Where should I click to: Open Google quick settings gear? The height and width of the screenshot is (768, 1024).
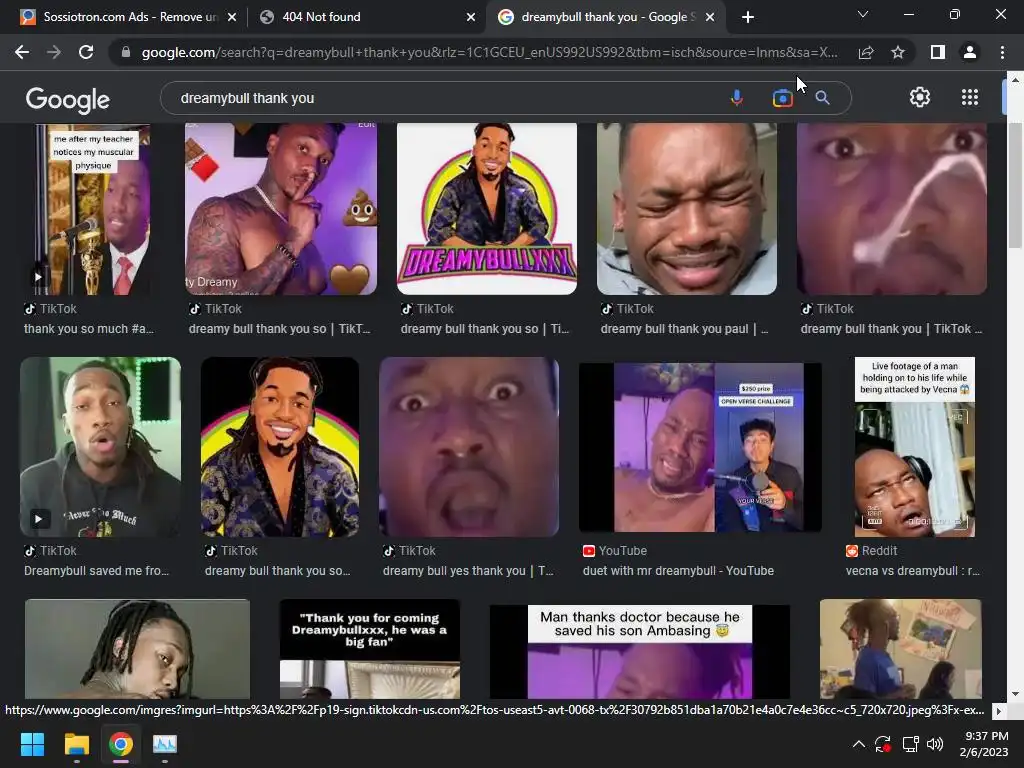(920, 97)
